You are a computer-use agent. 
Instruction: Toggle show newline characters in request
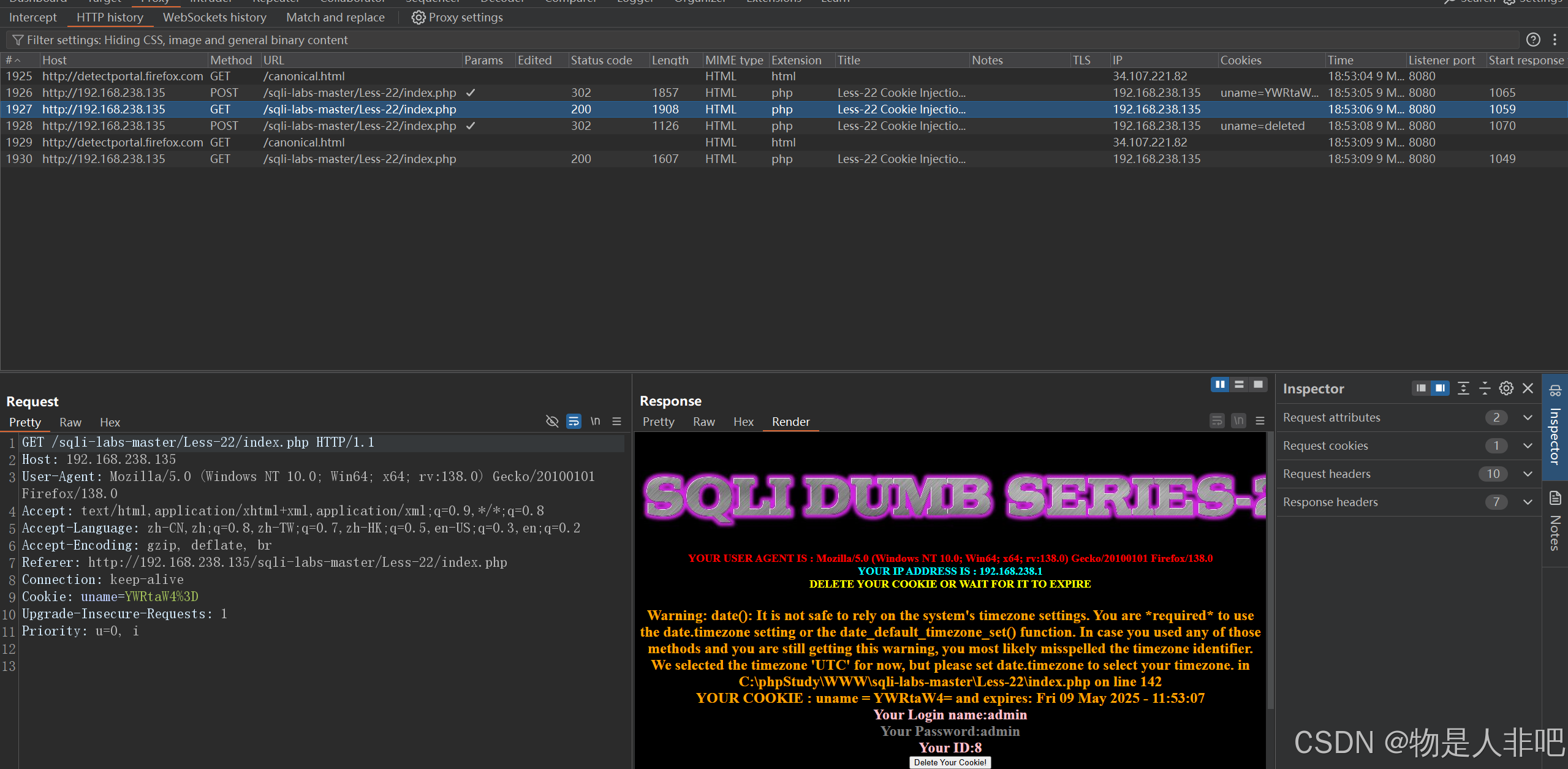click(x=595, y=422)
